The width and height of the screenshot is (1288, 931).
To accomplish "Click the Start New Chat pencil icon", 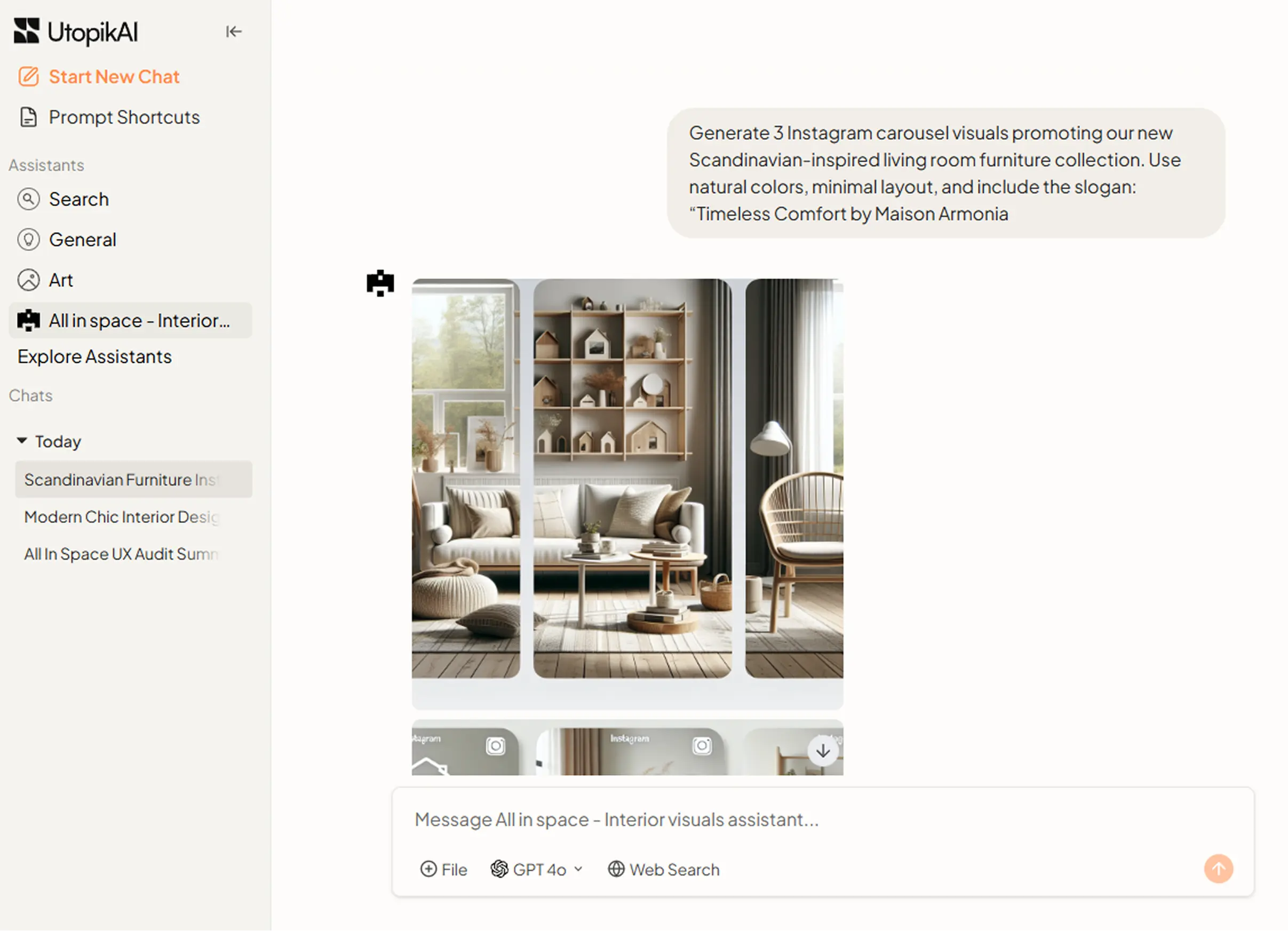I will click(x=28, y=77).
